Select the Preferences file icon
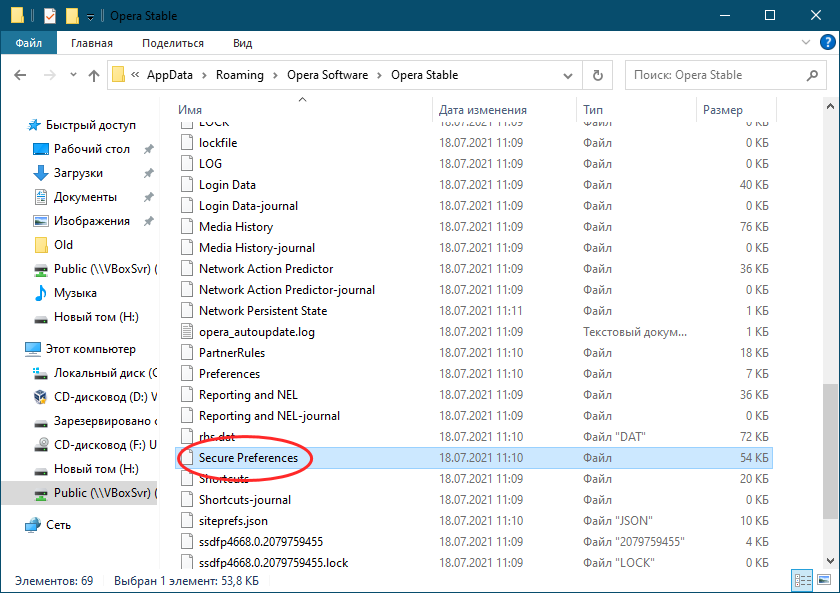The height and width of the screenshot is (593, 840). [186, 374]
